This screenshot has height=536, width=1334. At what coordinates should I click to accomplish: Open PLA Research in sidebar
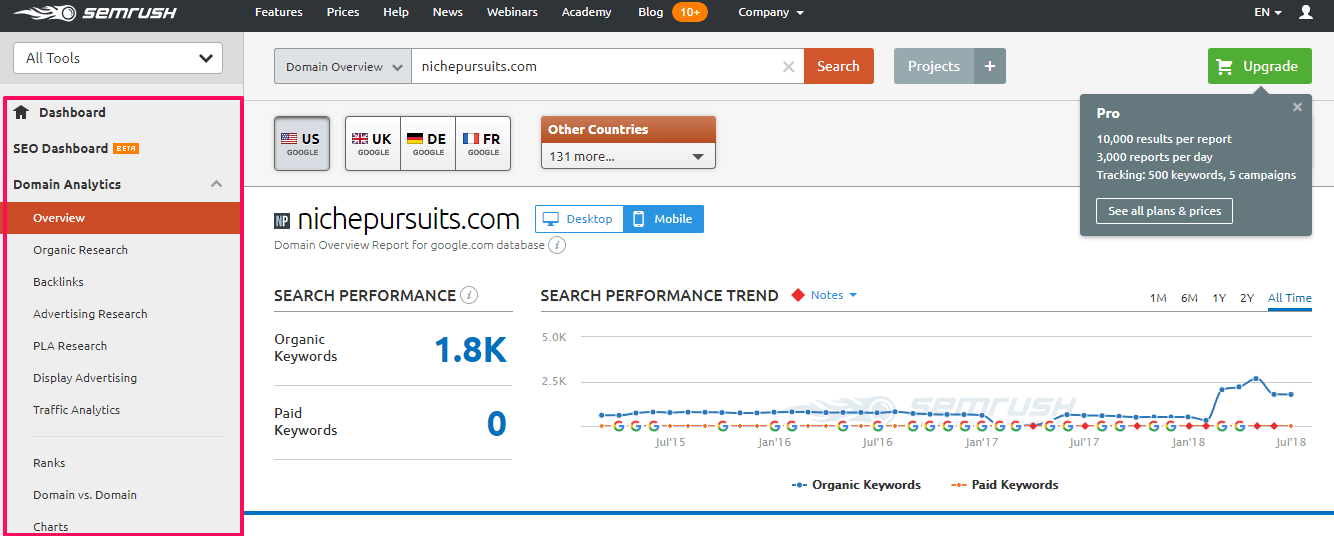coord(70,346)
